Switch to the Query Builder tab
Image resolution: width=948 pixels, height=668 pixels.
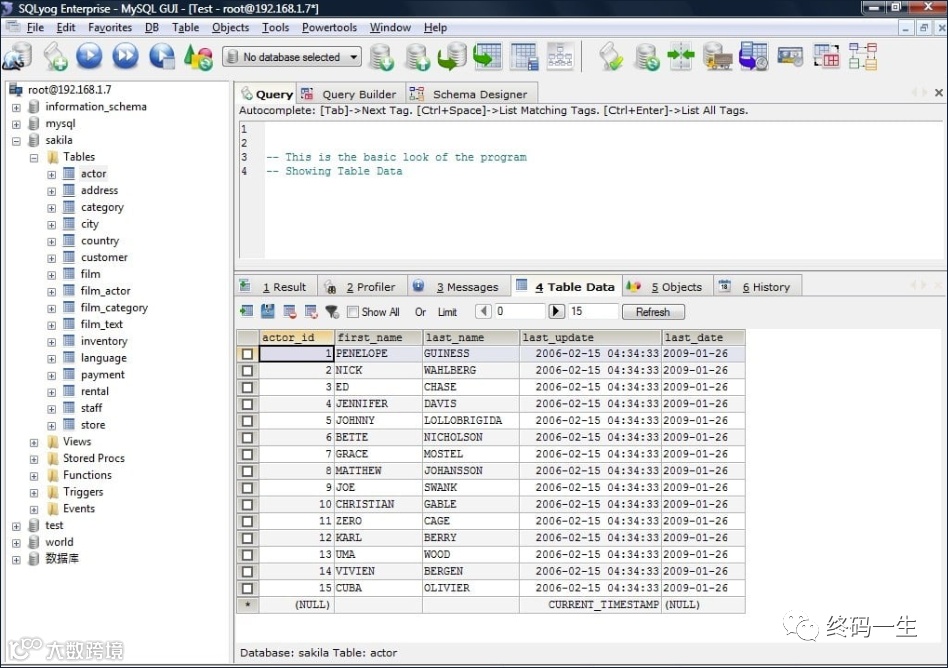click(351, 94)
